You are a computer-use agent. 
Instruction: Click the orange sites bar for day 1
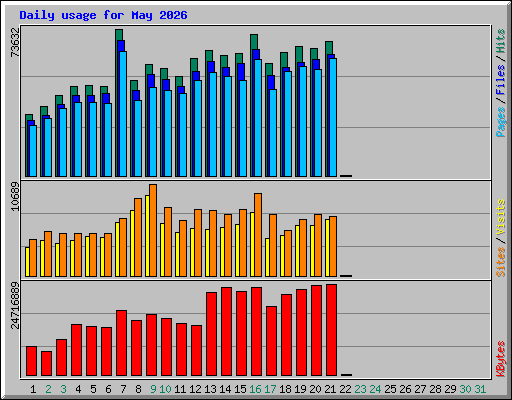[x=33, y=258]
